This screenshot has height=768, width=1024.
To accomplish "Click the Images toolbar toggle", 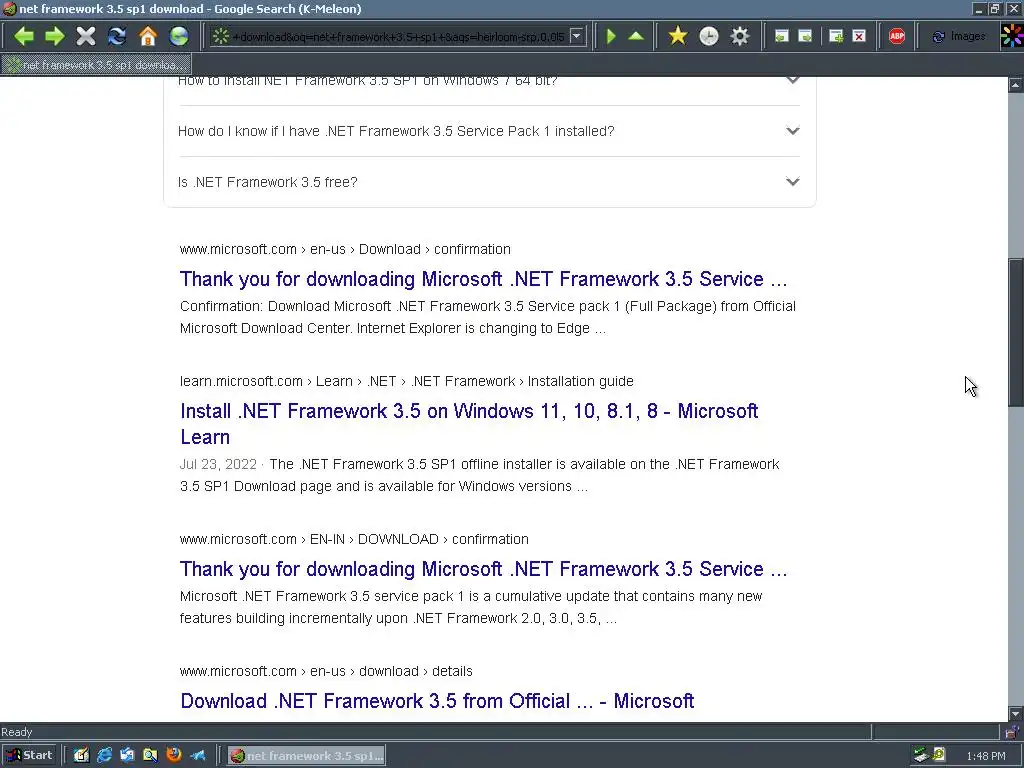I will point(959,37).
